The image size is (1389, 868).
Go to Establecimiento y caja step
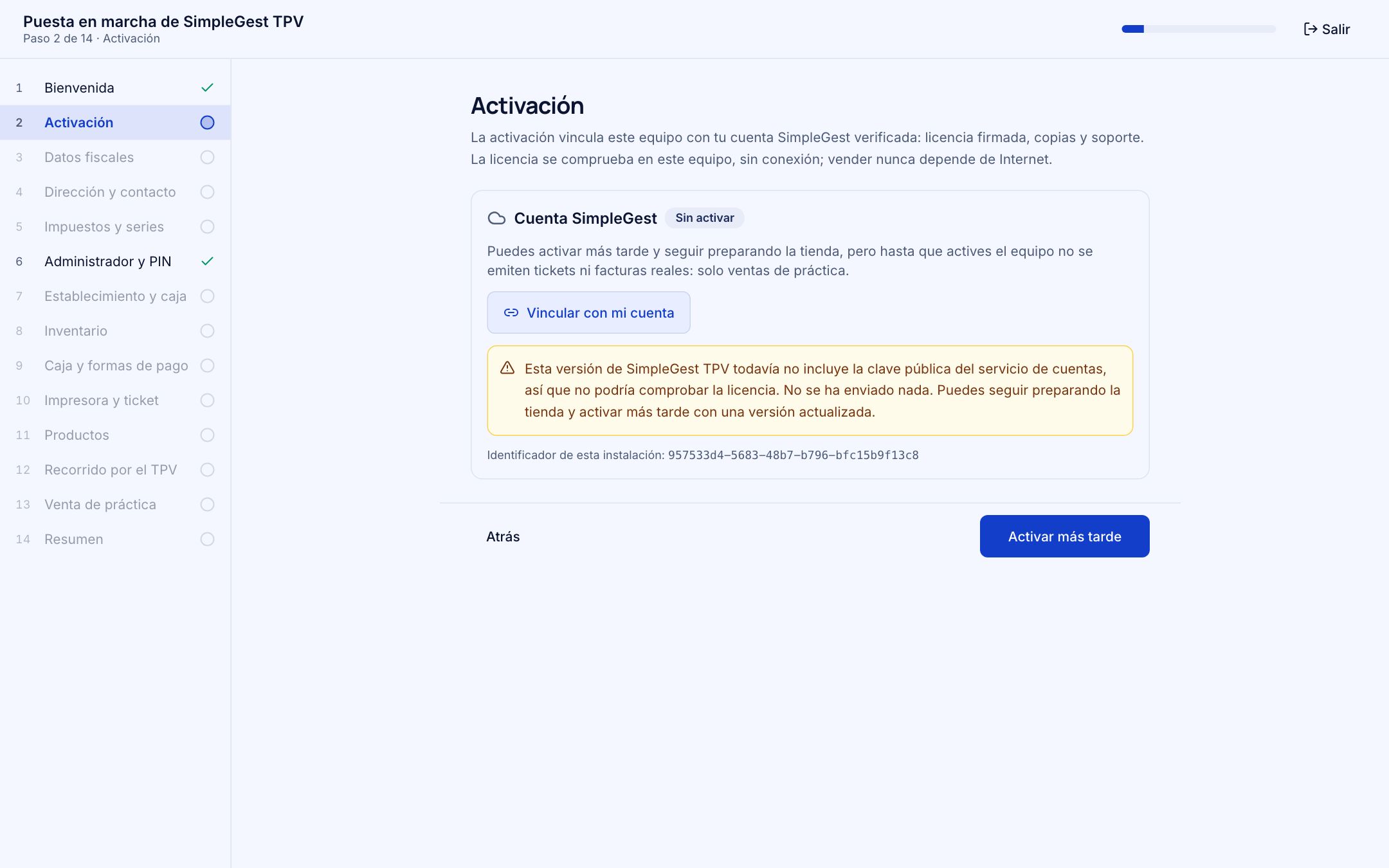pos(115,296)
